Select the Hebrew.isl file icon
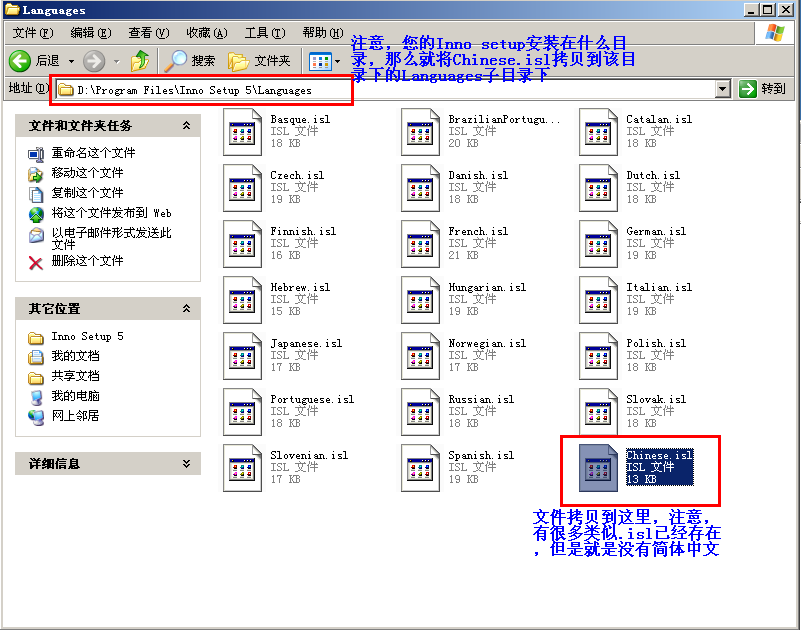 (242, 300)
